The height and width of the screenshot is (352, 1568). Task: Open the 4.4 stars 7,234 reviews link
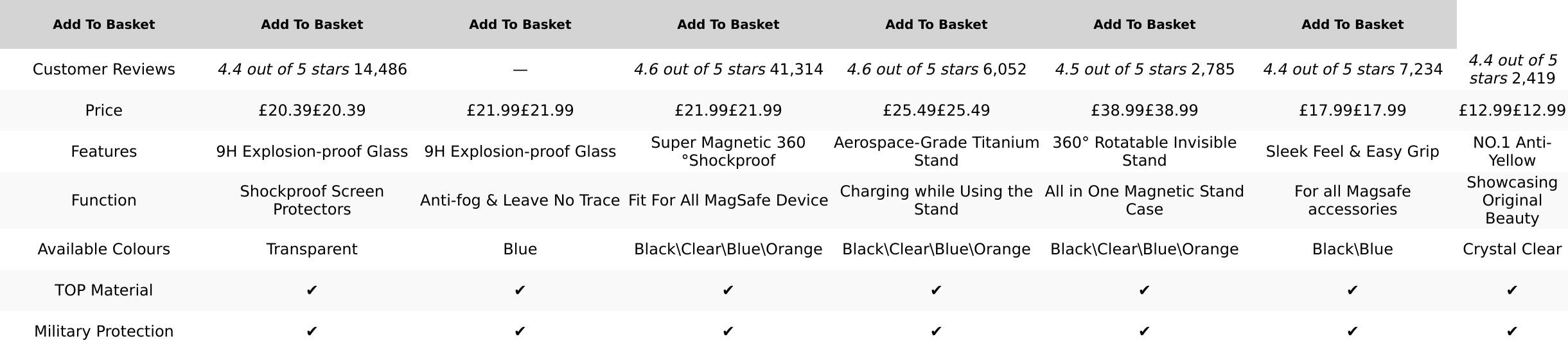click(1352, 69)
